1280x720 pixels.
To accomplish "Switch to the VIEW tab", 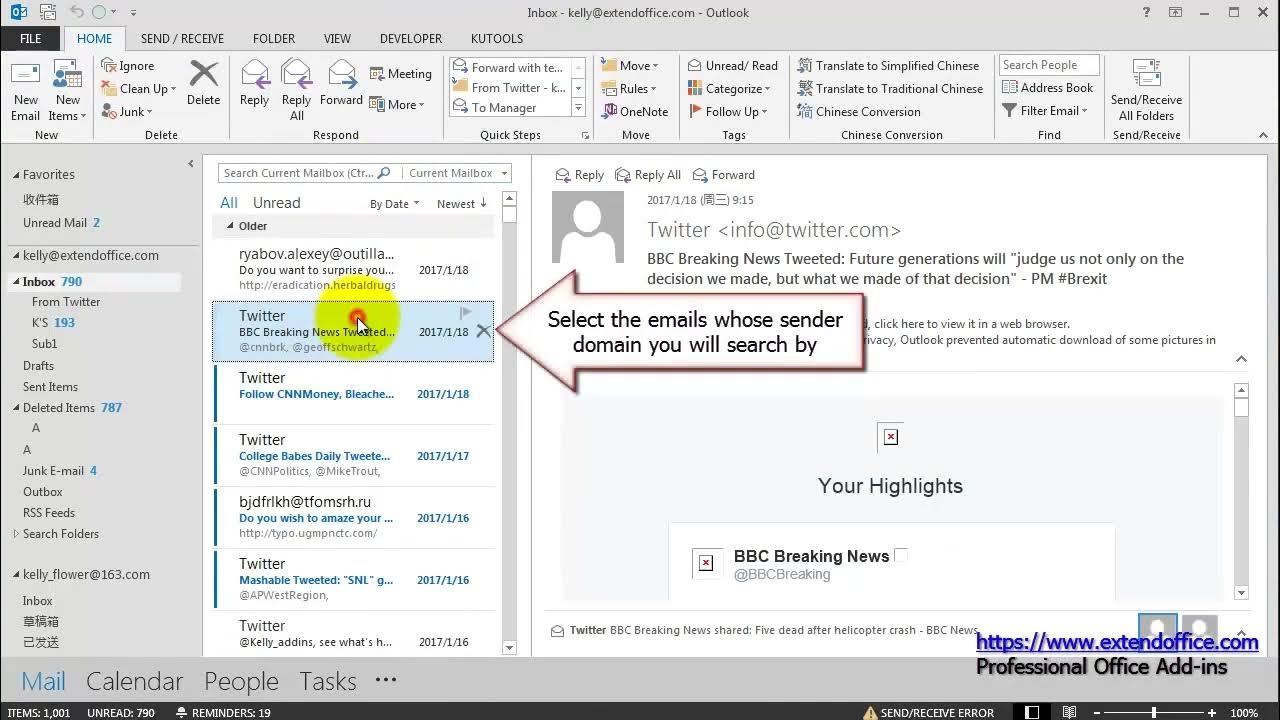I will [x=337, y=39].
